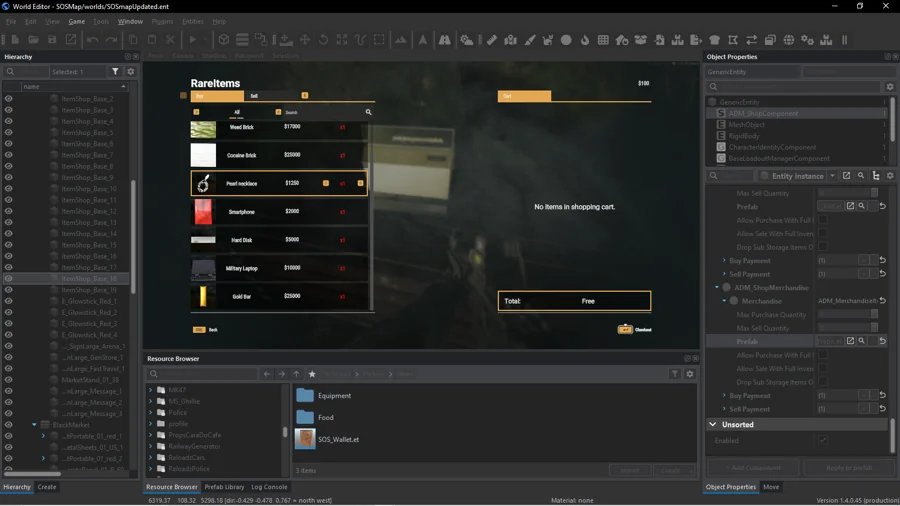The width and height of the screenshot is (900, 506).
Task: Open the Game menu
Action: click(76, 21)
